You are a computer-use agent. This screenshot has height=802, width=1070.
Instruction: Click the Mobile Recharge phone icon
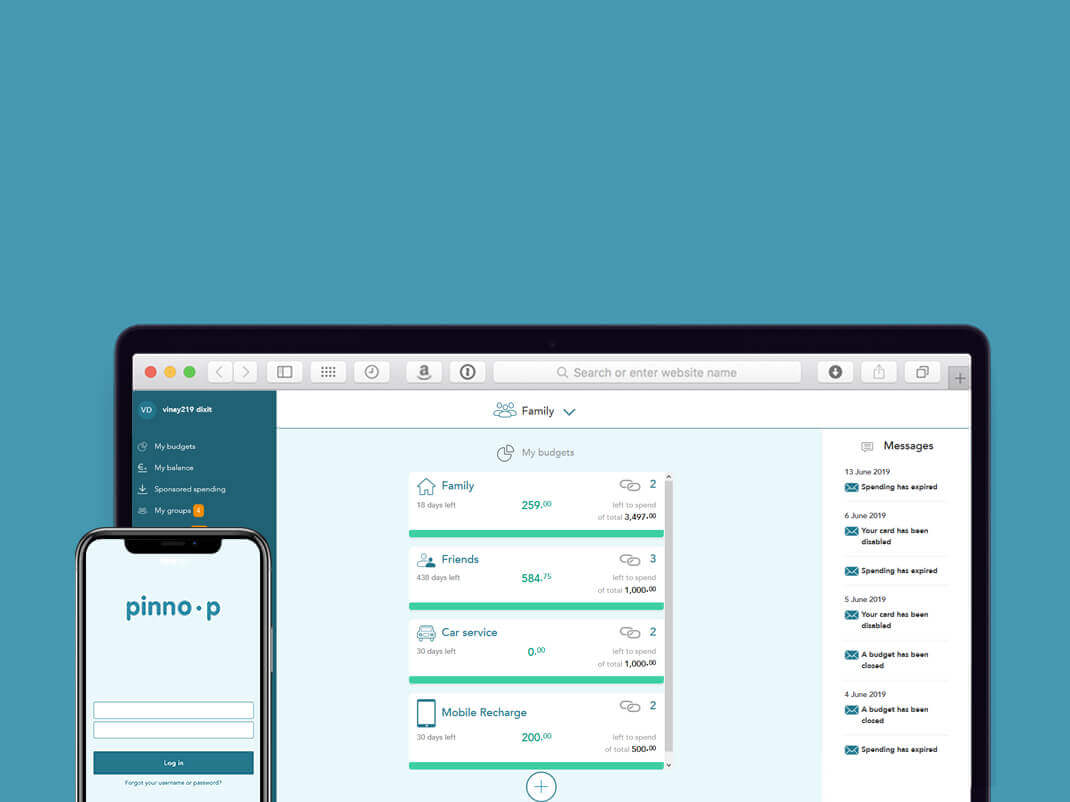coord(426,713)
